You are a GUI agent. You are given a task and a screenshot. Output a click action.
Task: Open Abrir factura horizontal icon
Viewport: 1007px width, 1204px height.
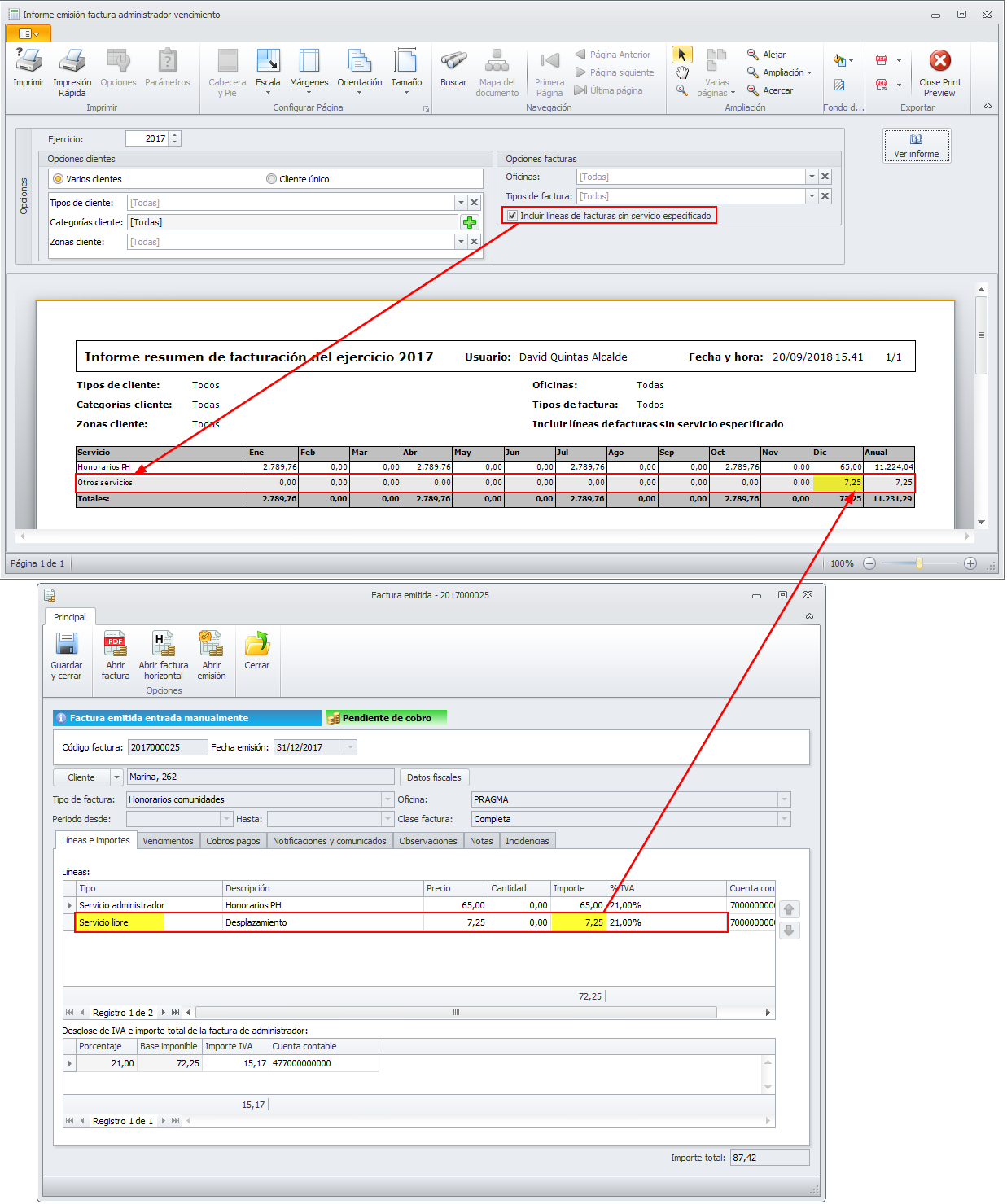164,645
